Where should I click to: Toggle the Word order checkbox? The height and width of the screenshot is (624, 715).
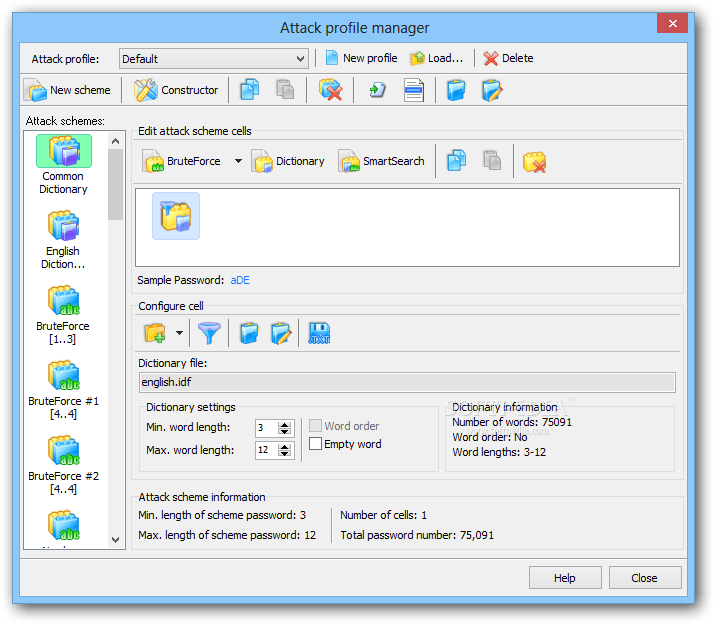coord(315,426)
